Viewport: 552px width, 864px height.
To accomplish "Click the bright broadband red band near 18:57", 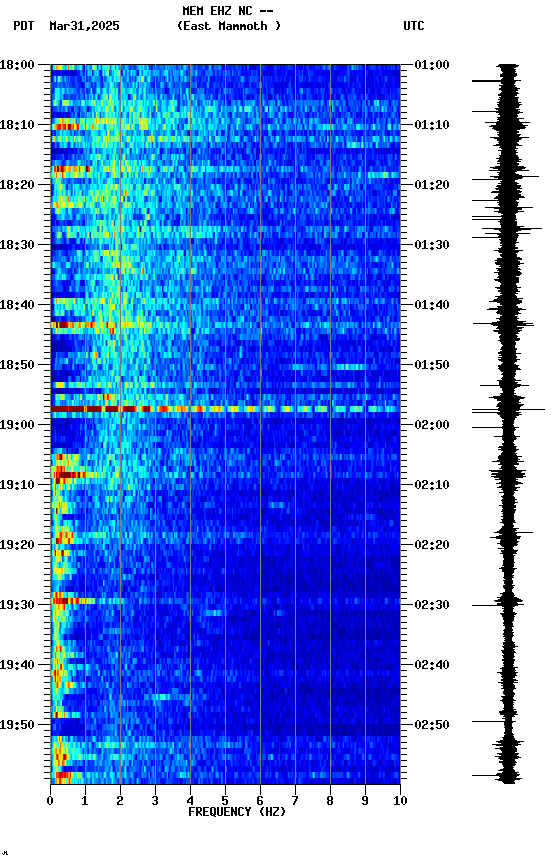I will click(225, 409).
